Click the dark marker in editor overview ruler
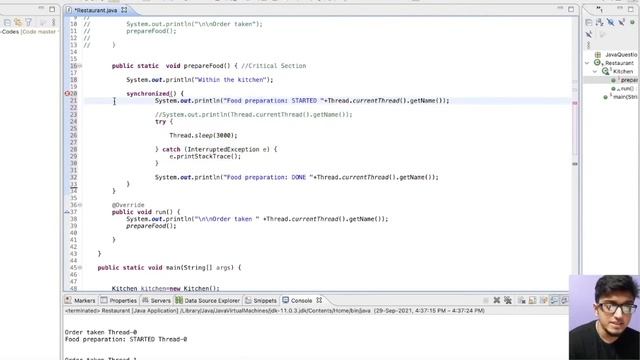 click(575, 164)
